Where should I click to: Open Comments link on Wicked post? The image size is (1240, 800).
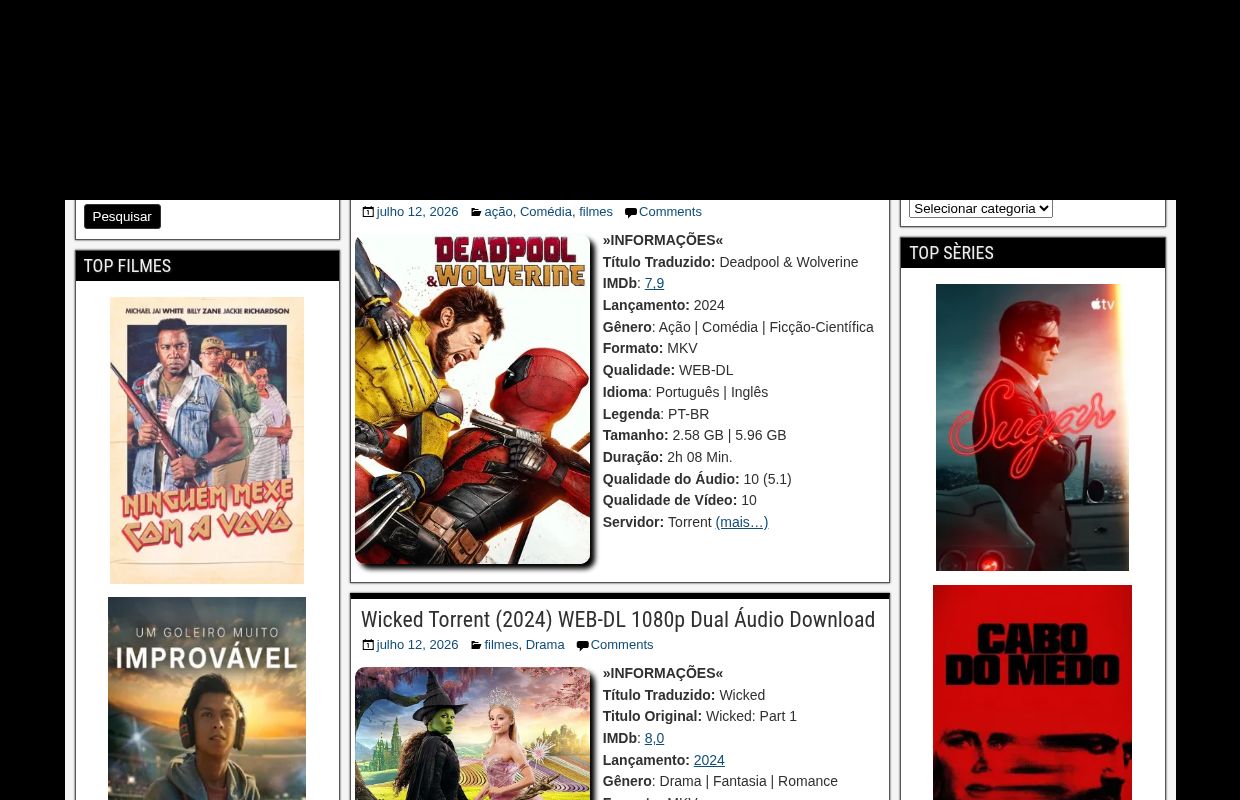[x=622, y=644]
